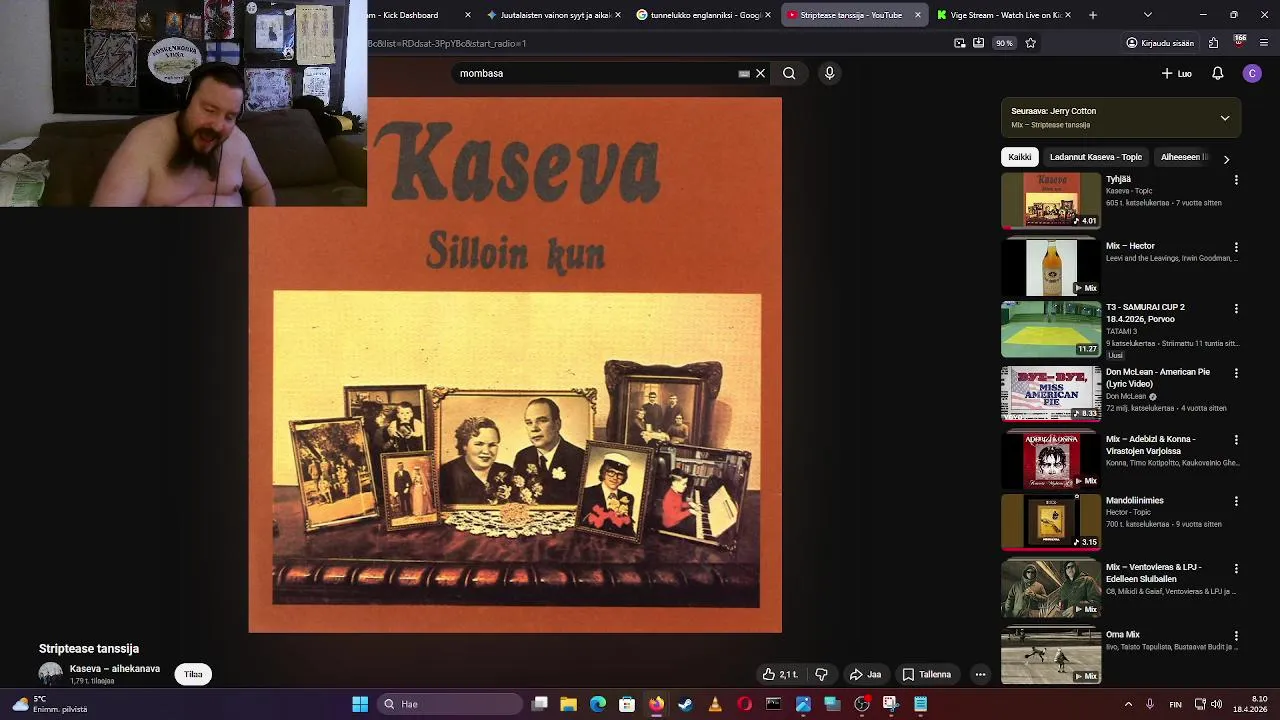Open Mix – Hector thumbnail
The image size is (1280, 720).
click(1051, 266)
